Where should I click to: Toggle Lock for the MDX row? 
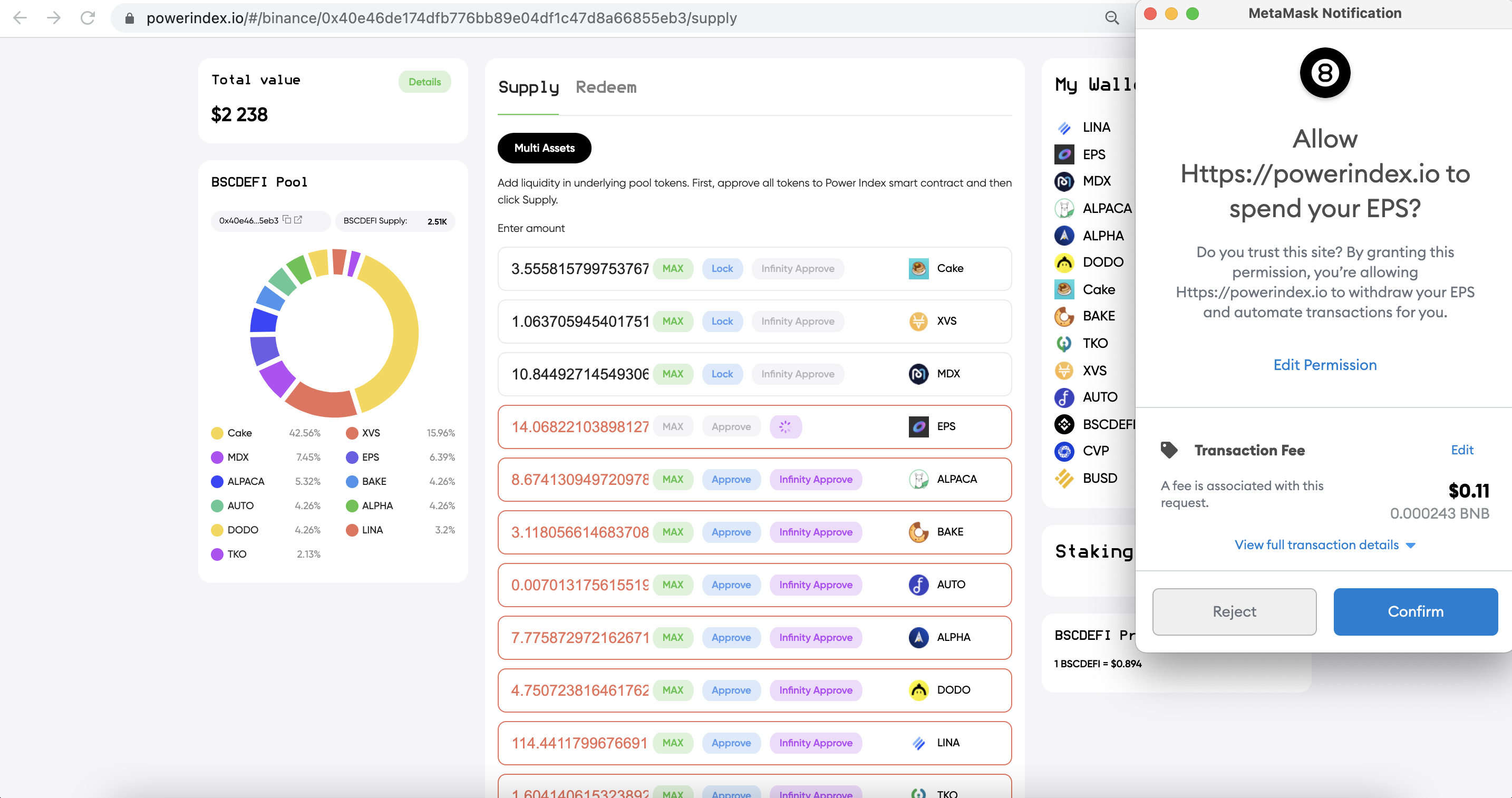pos(722,374)
